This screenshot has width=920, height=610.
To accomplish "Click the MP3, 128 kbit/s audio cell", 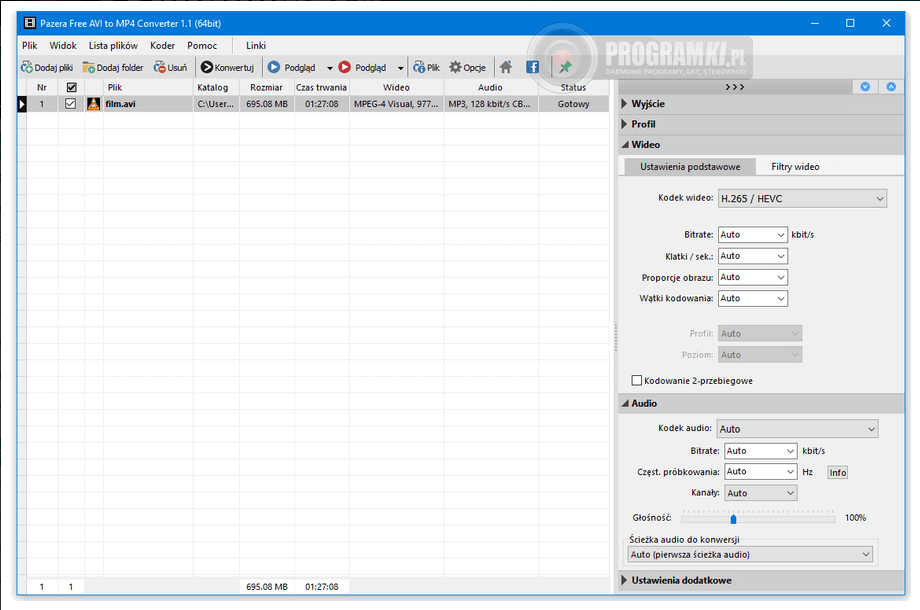I will point(491,104).
